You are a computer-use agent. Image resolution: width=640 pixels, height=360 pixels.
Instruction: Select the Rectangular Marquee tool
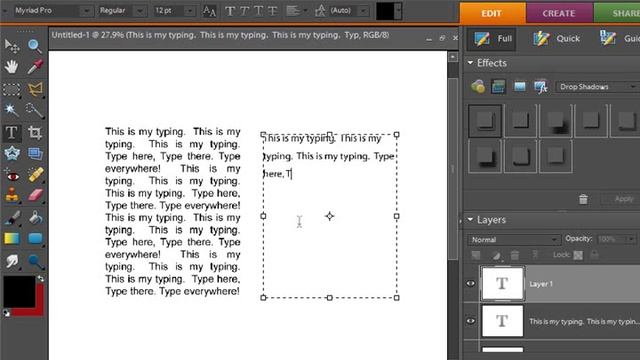(x=11, y=89)
